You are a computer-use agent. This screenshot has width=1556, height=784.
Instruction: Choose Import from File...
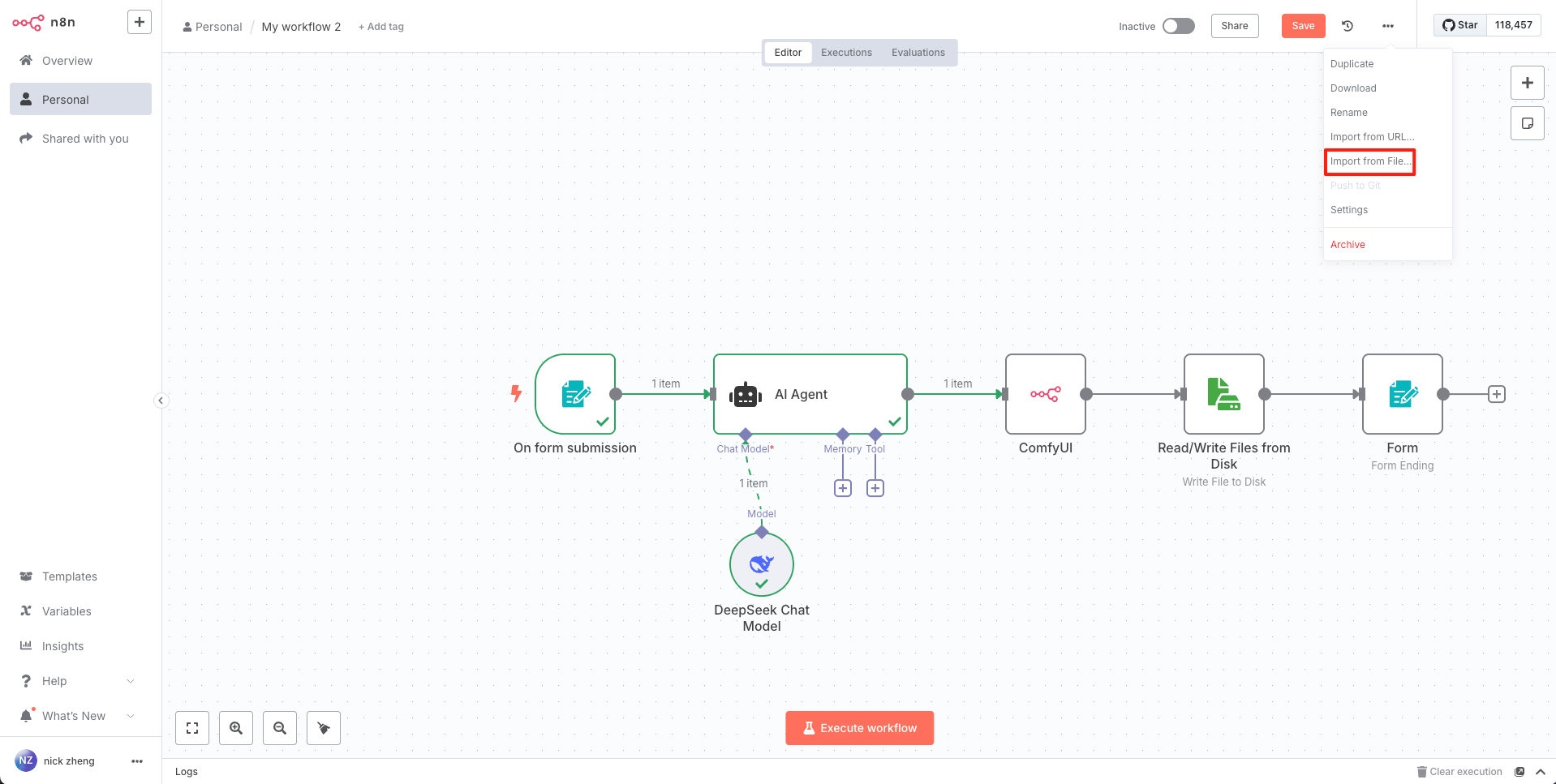1387,161
